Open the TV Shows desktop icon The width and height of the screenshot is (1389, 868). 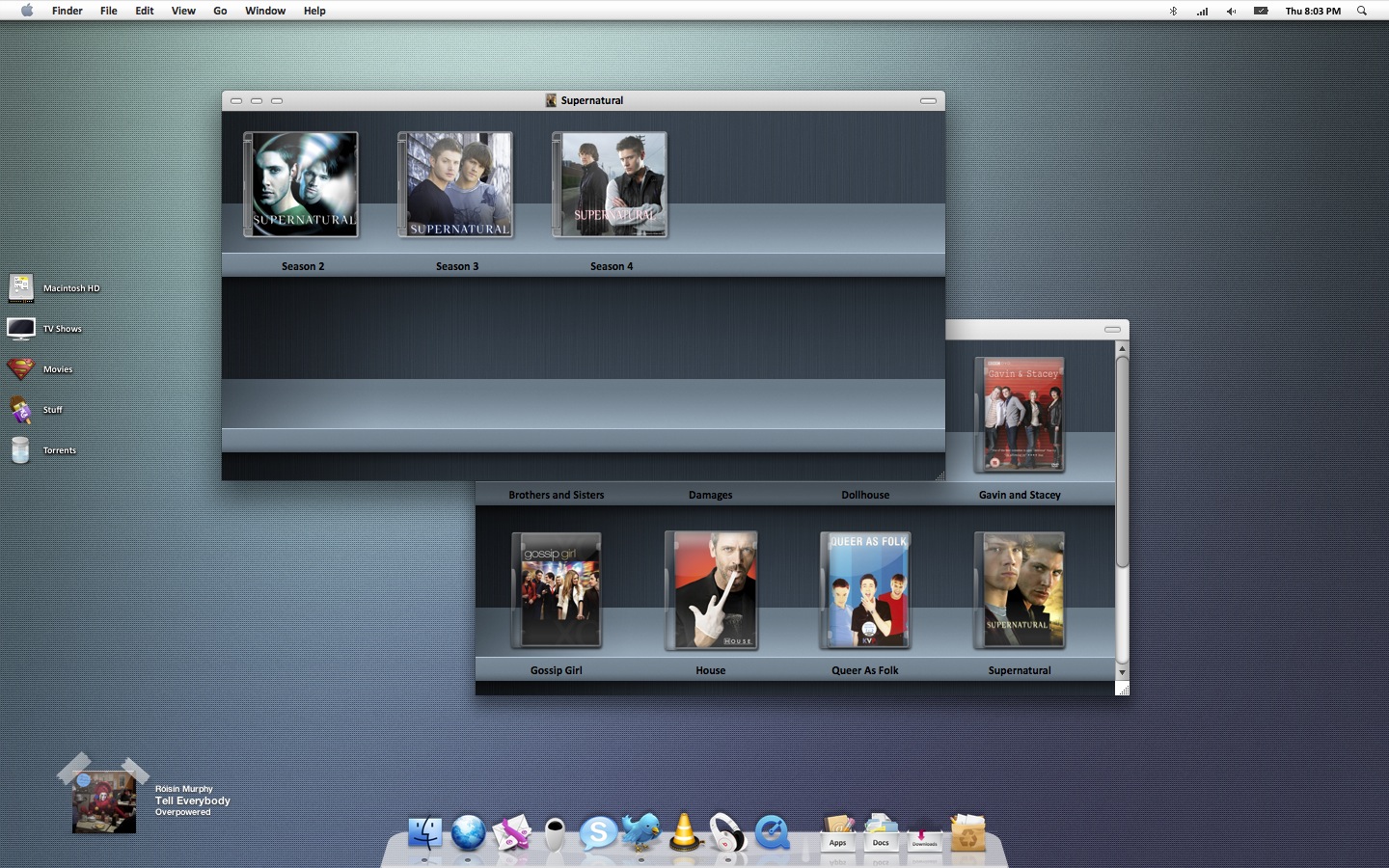coord(21,329)
